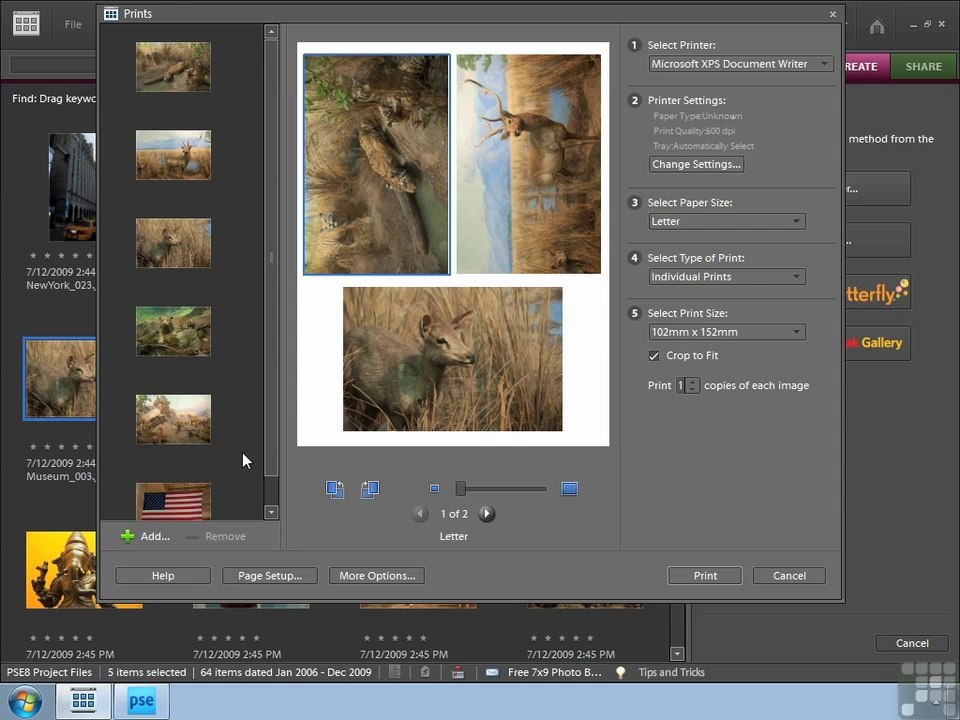The width and height of the screenshot is (960, 720).
Task: Open Select Type of Print dropdown
Action: [727, 277]
